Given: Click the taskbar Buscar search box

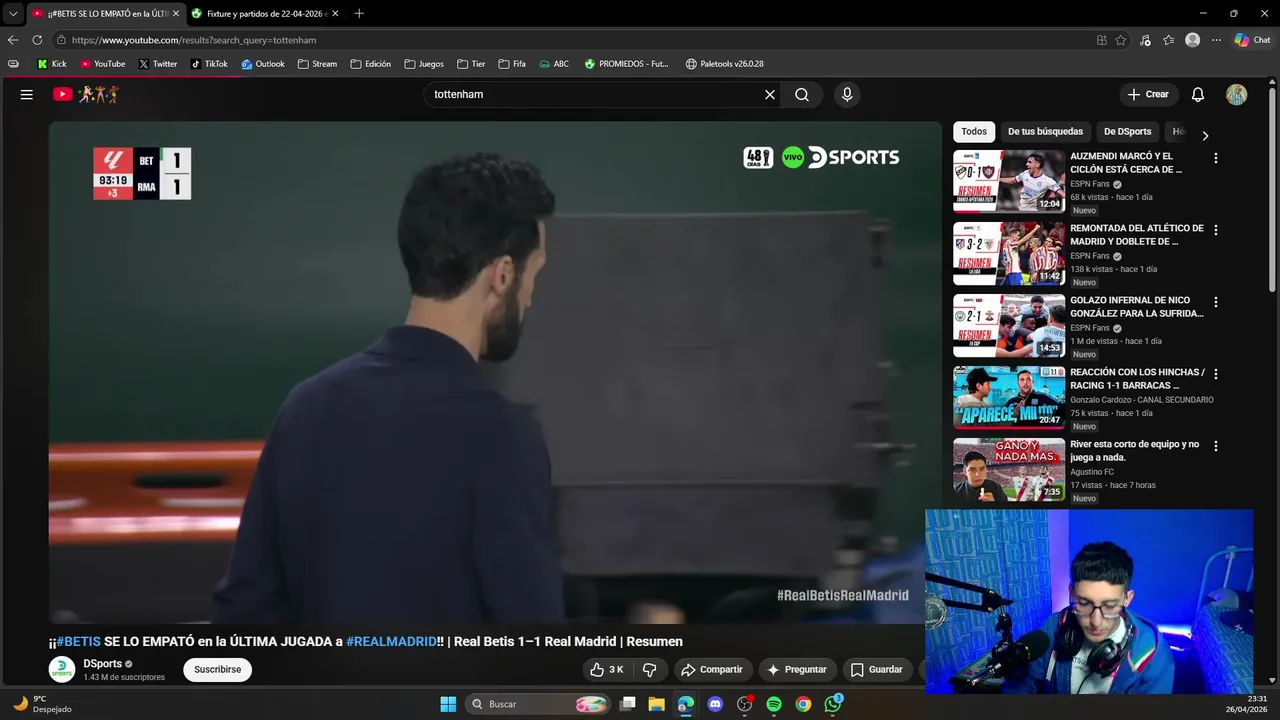Looking at the screenshot, I should pos(538,704).
